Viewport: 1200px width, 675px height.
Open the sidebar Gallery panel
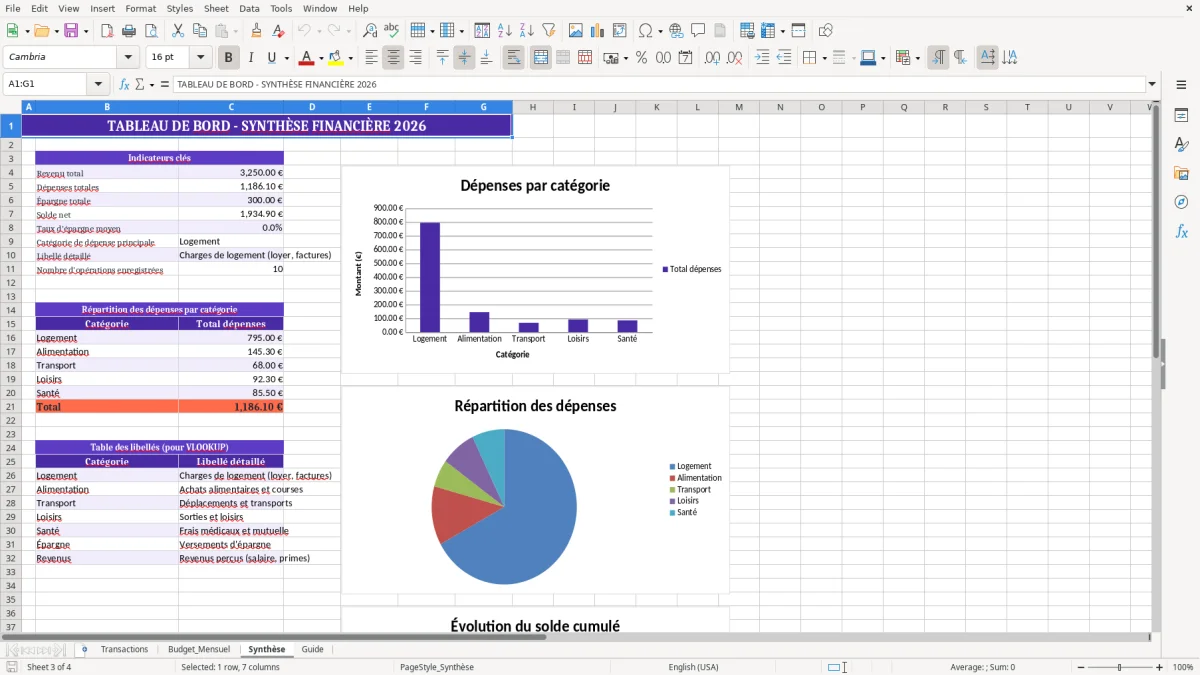click(x=1181, y=174)
